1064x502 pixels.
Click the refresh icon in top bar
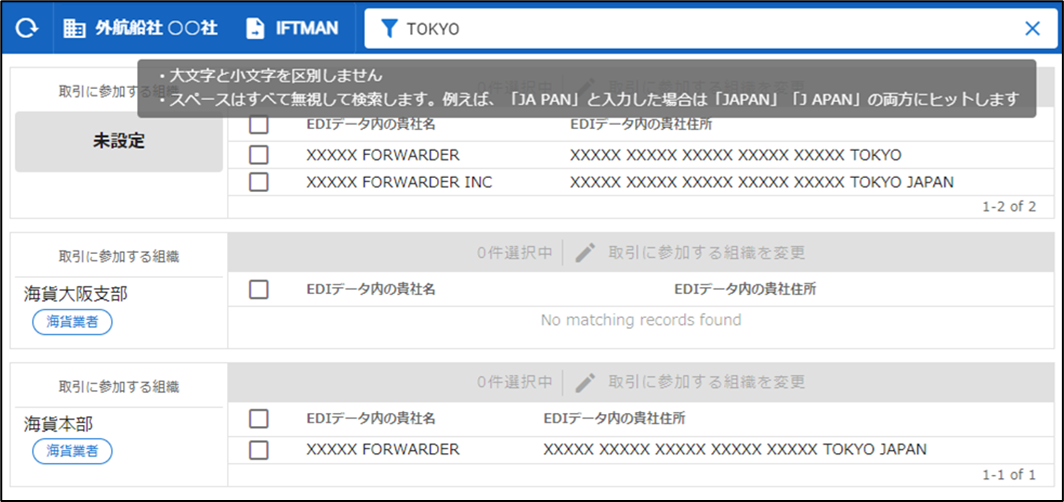point(26,29)
